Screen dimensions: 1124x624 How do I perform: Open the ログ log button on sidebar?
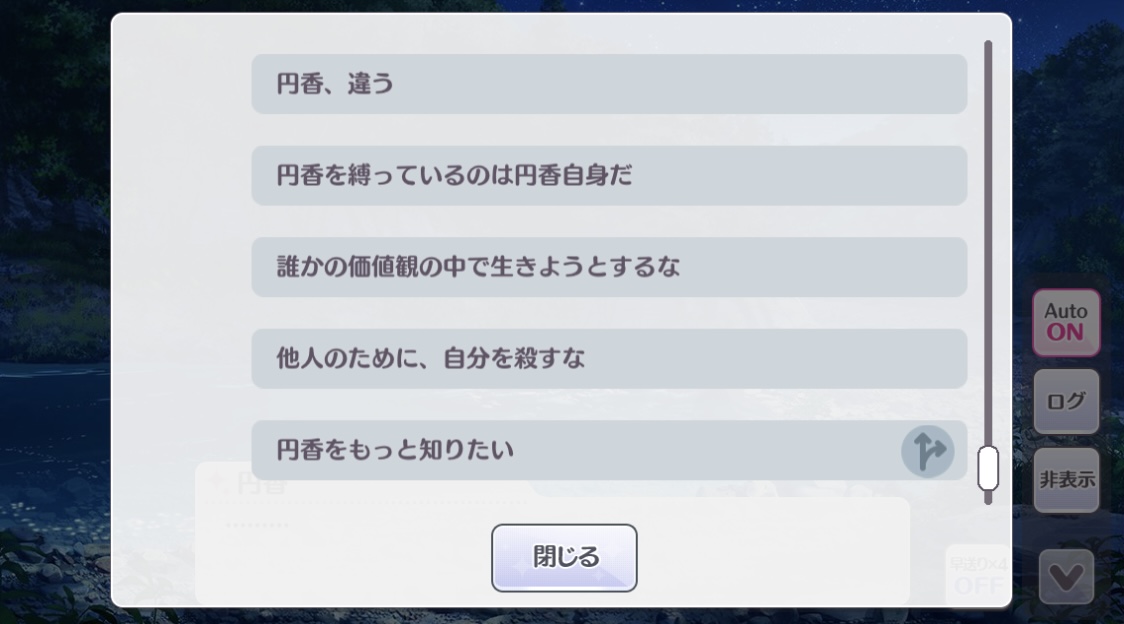pos(1066,401)
